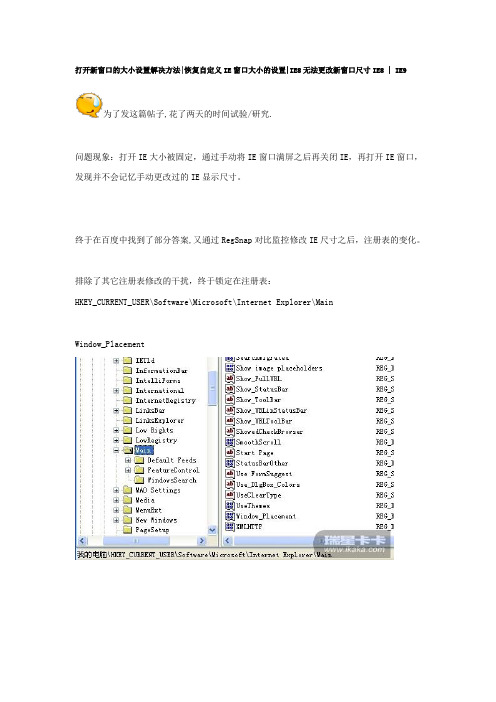Image resolution: width=496 pixels, height=702 pixels.
Task: Click the bold document title line
Action: (x=240, y=70)
